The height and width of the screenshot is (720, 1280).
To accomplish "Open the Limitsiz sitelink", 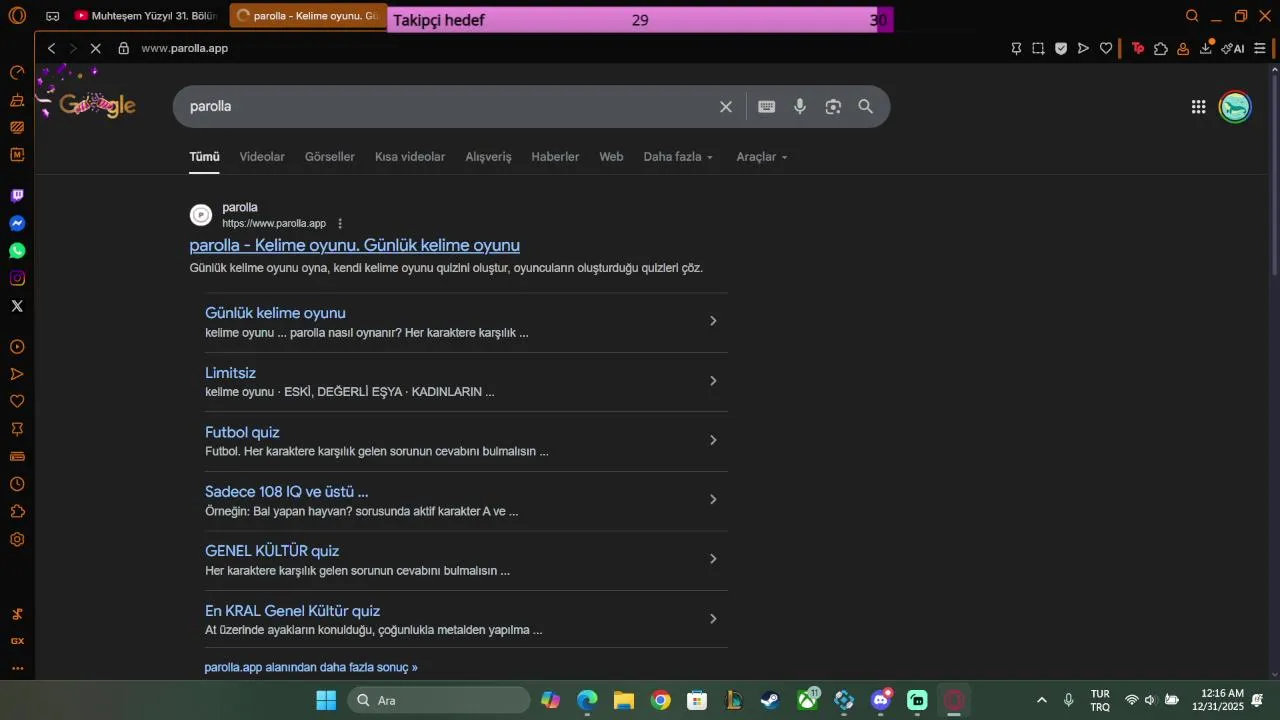I will click(x=230, y=373).
